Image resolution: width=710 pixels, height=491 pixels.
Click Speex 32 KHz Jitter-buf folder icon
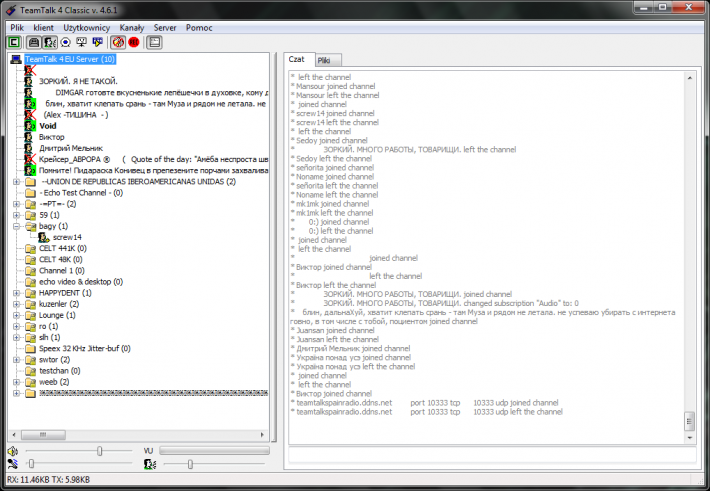[x=30, y=348]
